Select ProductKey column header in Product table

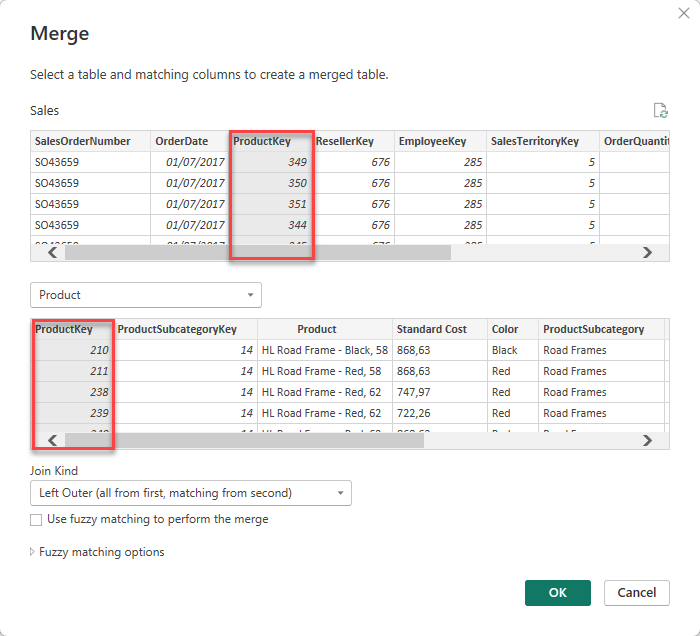(64, 329)
